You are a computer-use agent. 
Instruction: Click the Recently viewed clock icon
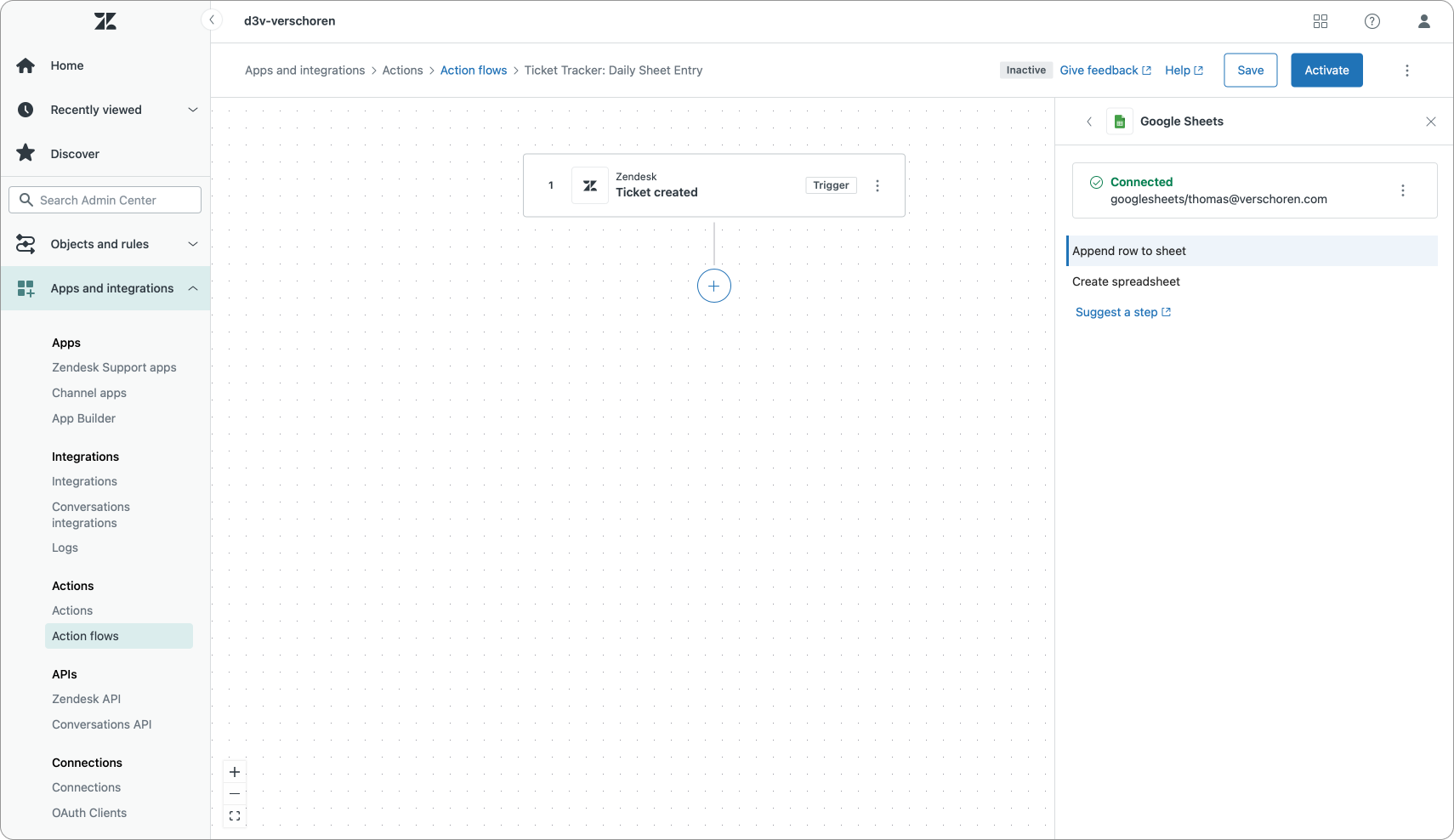click(x=26, y=110)
